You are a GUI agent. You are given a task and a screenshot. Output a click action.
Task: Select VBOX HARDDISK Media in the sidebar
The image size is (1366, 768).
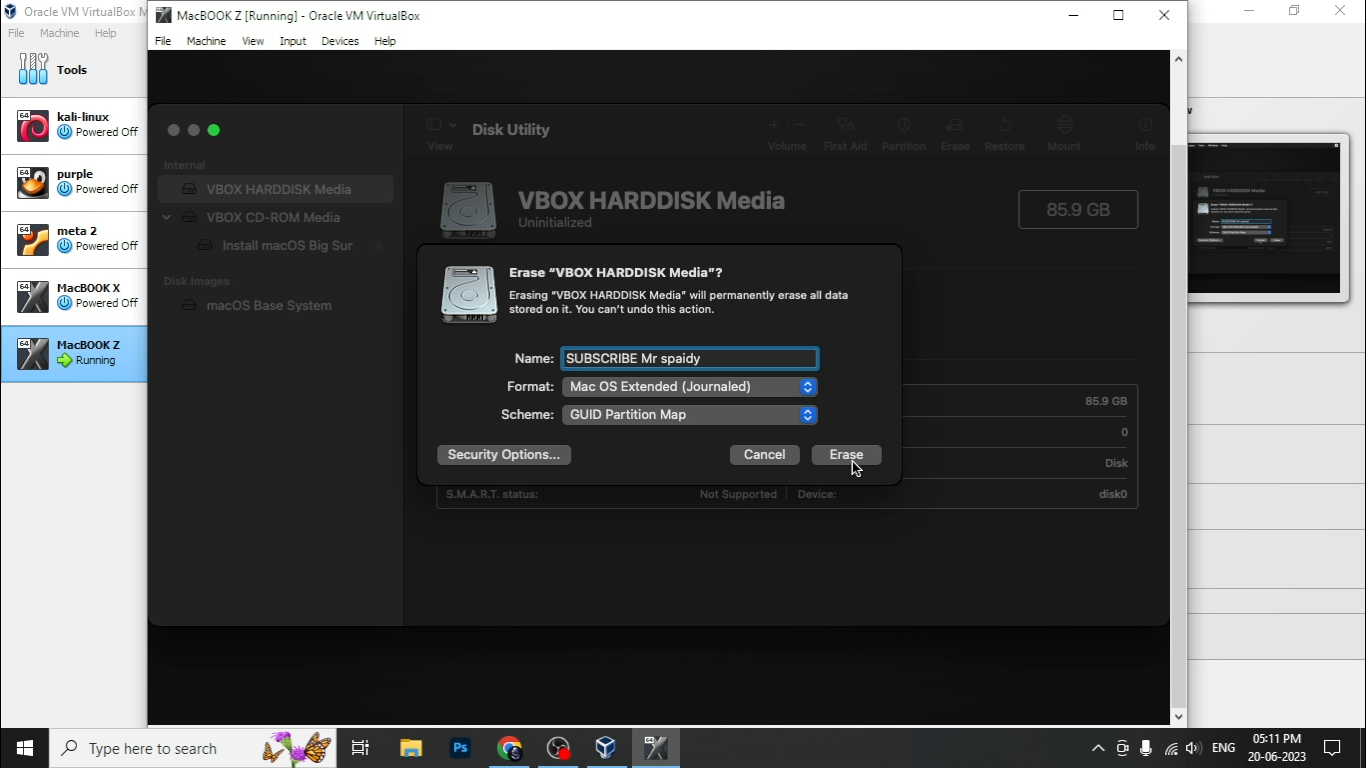pos(276,189)
